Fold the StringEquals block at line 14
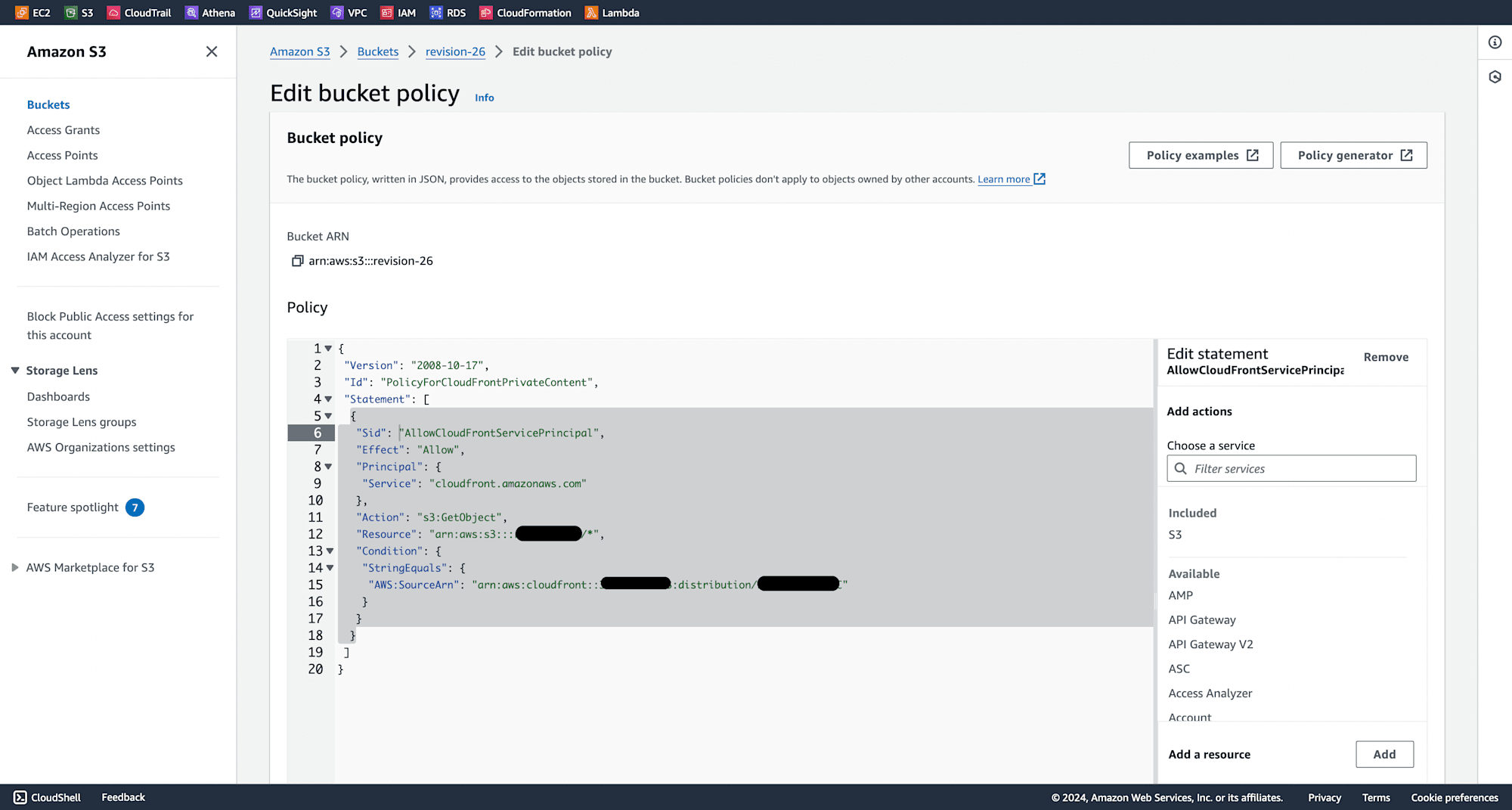The width and height of the screenshot is (1512, 810). [x=330, y=568]
